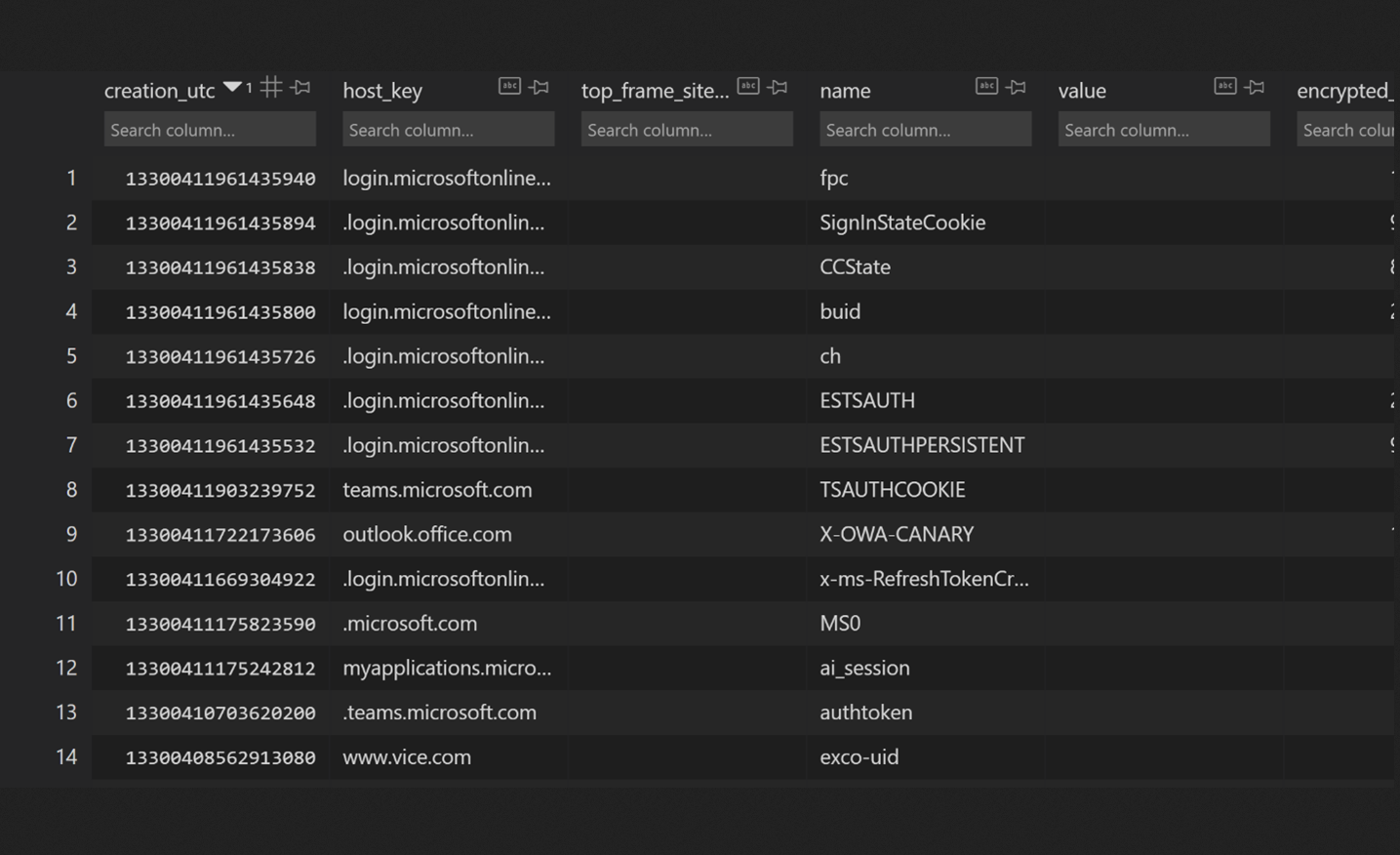Click the abc type icon in top_frame_site header
Screen dimensions: 1400x855
[x=748, y=86]
